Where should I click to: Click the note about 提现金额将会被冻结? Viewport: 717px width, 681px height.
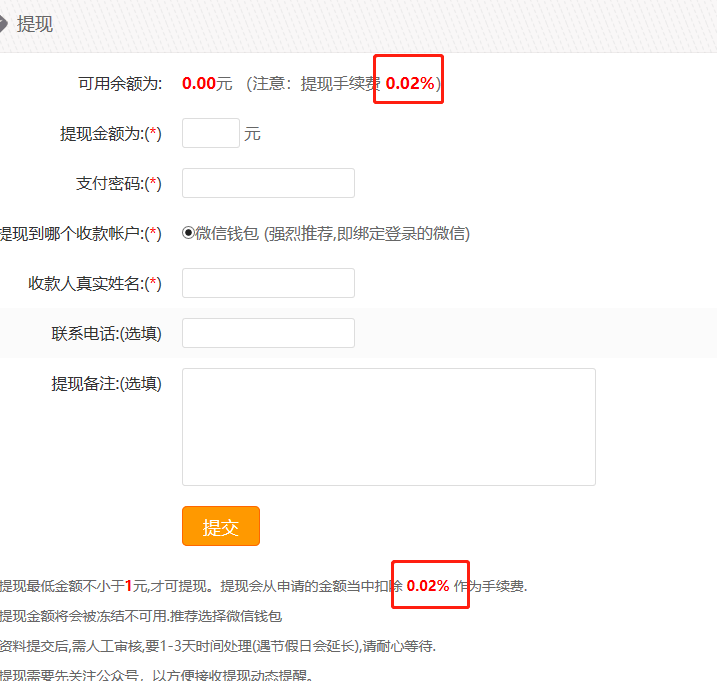(x=140, y=616)
